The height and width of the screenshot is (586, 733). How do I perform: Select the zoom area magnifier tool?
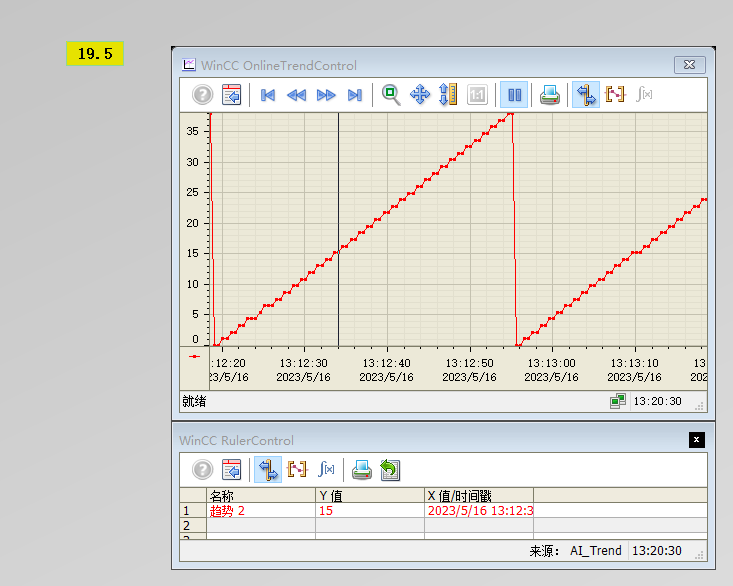[x=391, y=95]
